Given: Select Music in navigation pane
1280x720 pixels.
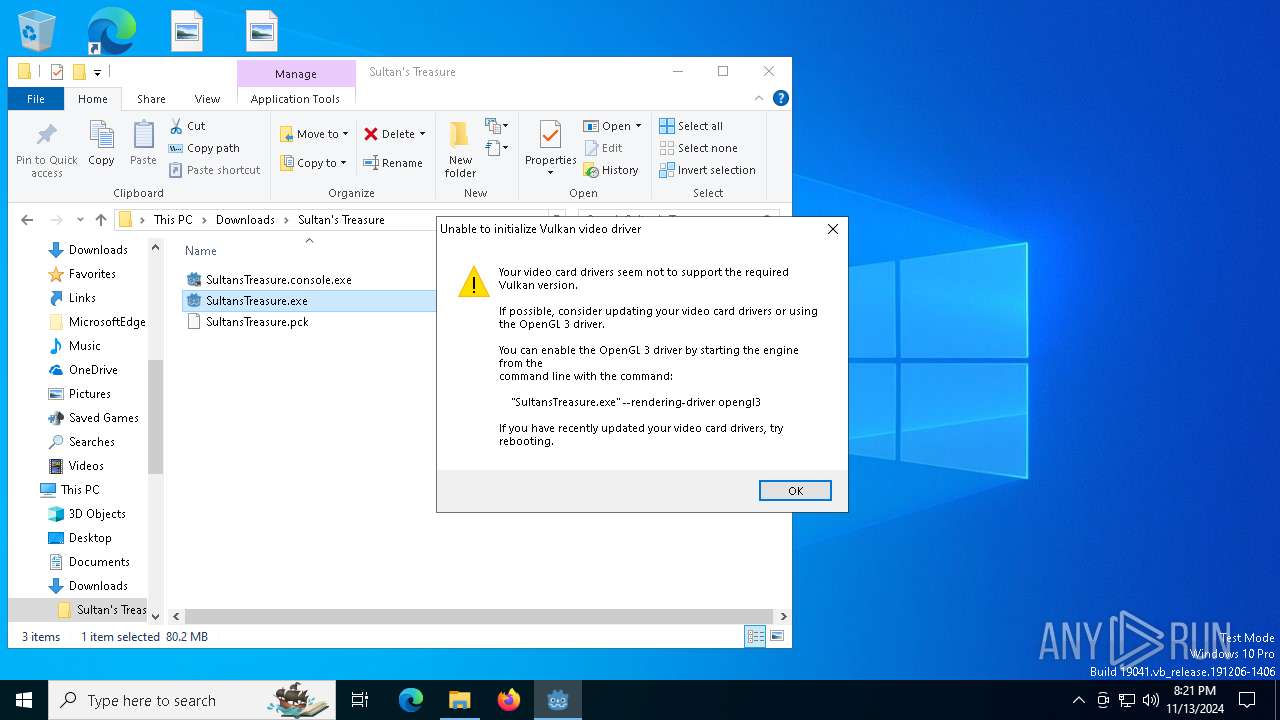Looking at the screenshot, I should [84, 346].
